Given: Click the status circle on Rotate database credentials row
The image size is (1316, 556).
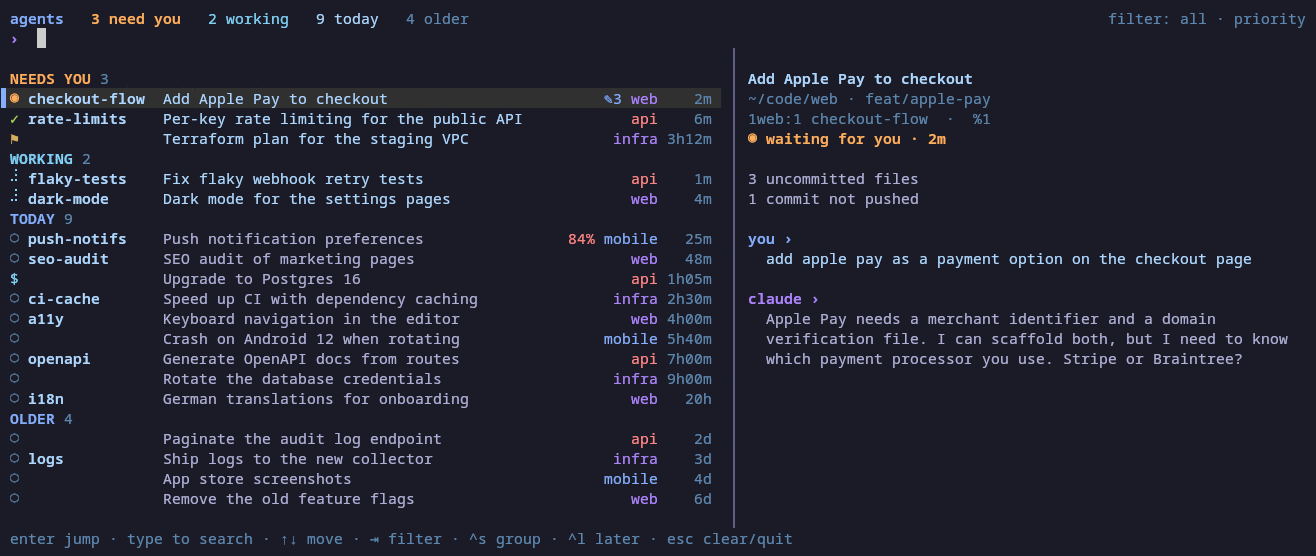Looking at the screenshot, I should click(x=14, y=379).
